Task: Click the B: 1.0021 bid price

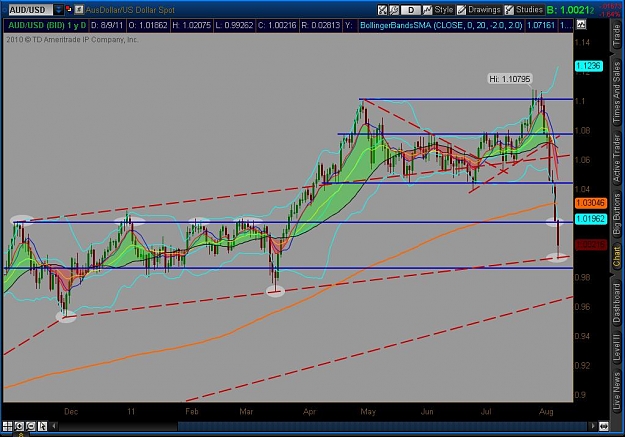Action: coord(570,10)
